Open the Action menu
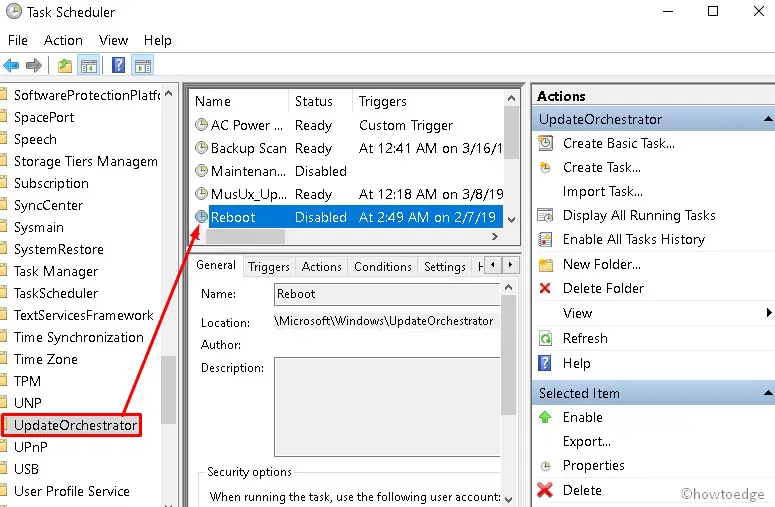775x507 pixels. coord(63,40)
